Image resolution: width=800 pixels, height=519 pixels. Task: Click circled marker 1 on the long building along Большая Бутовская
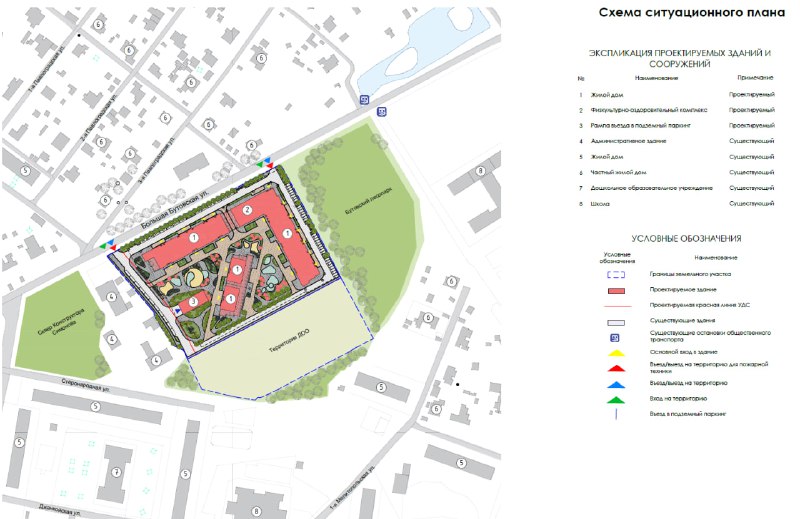pos(194,237)
